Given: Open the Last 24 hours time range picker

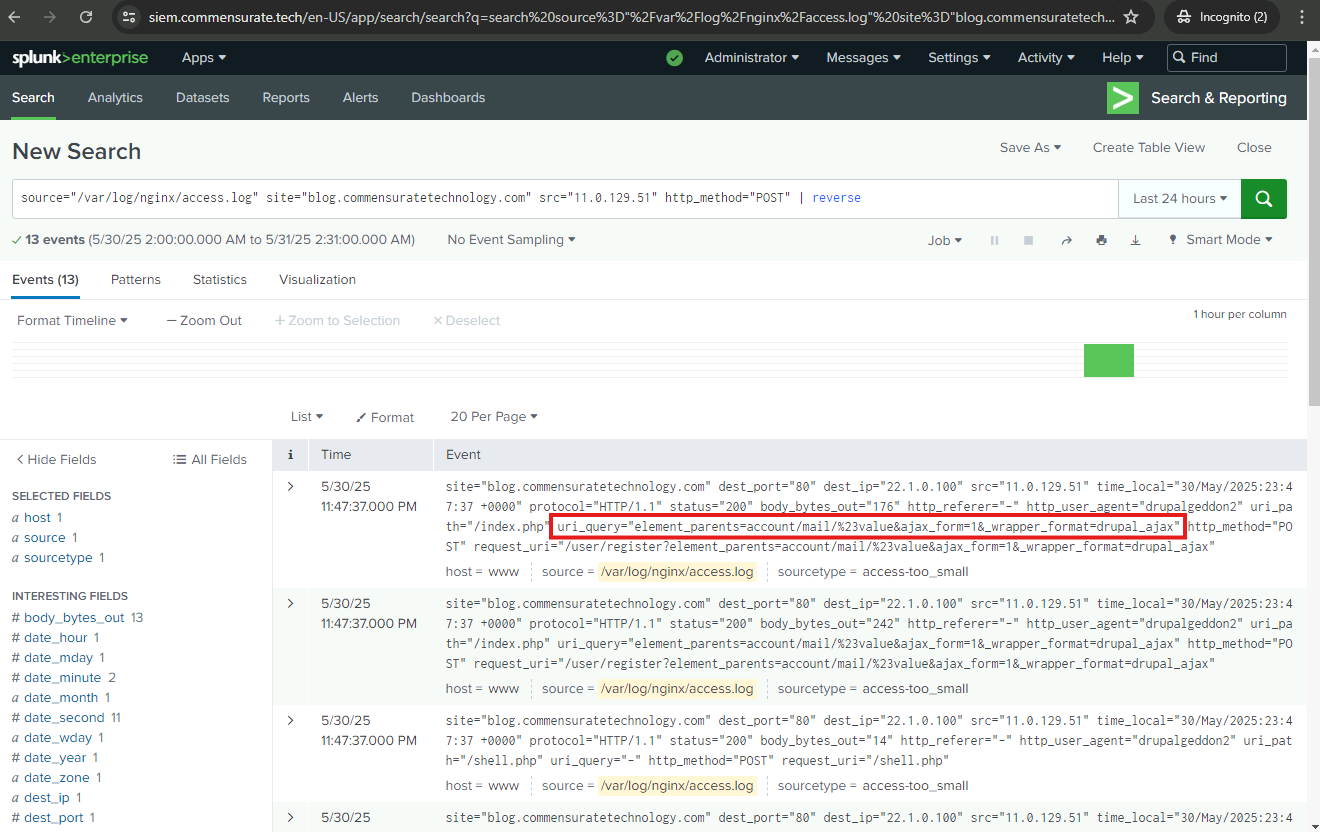Looking at the screenshot, I should (1179, 199).
